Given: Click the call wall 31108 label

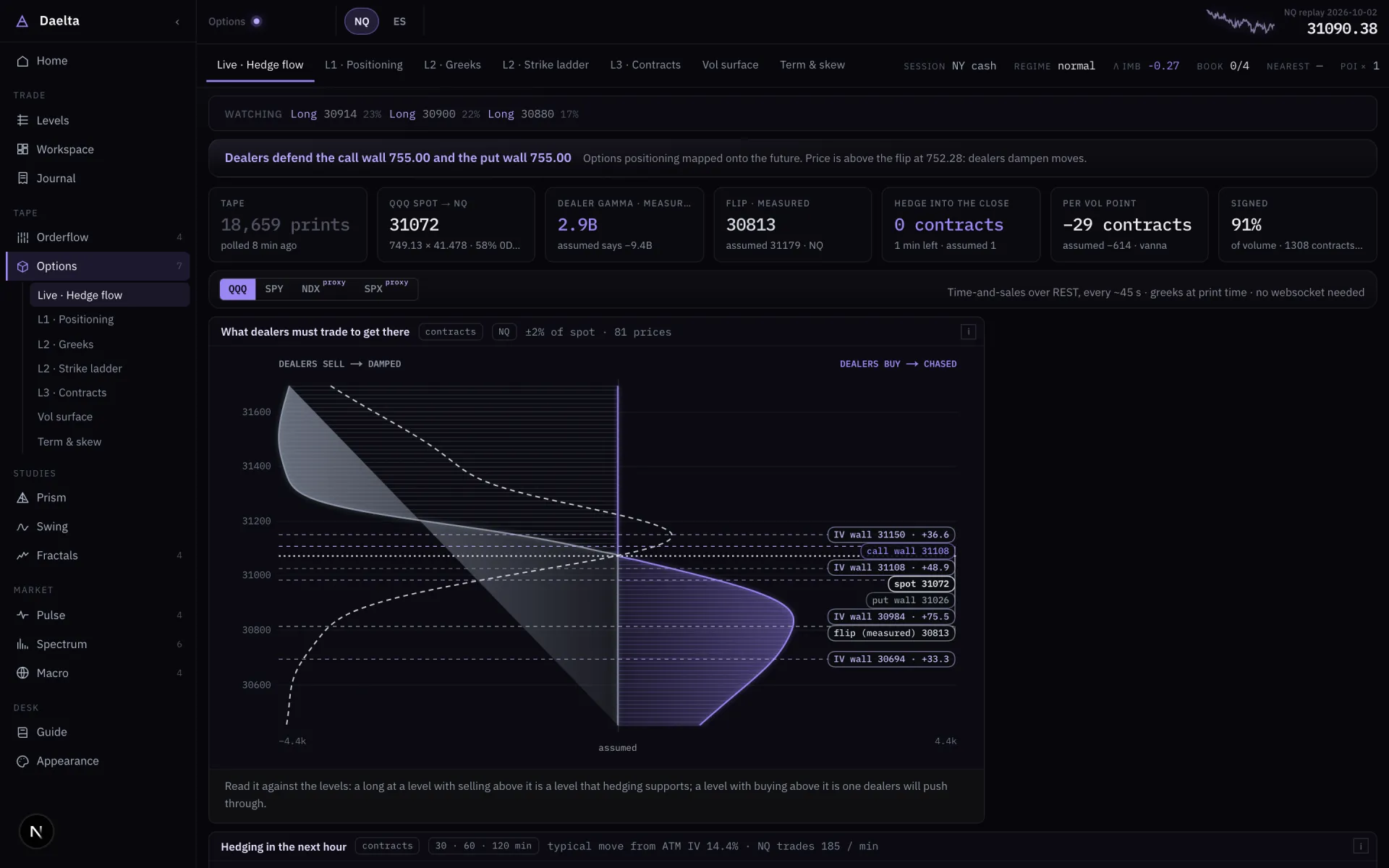Looking at the screenshot, I should tap(907, 551).
